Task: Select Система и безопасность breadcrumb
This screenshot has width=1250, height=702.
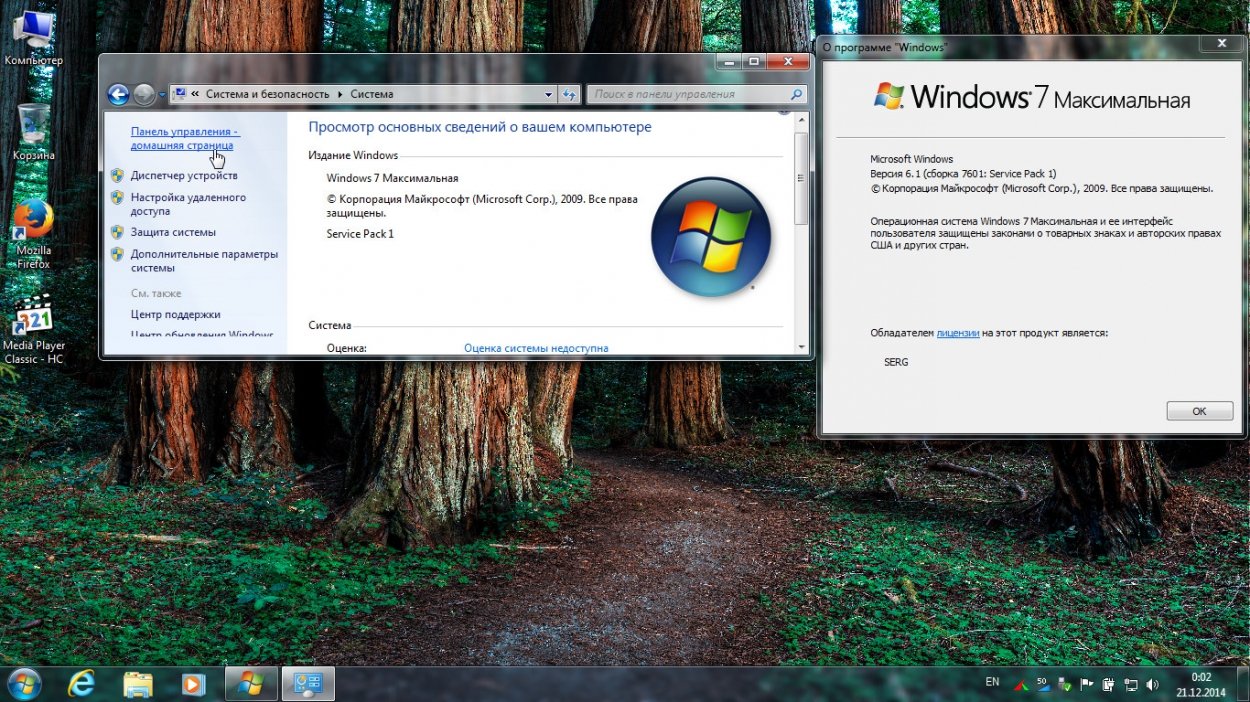Action: [267, 94]
